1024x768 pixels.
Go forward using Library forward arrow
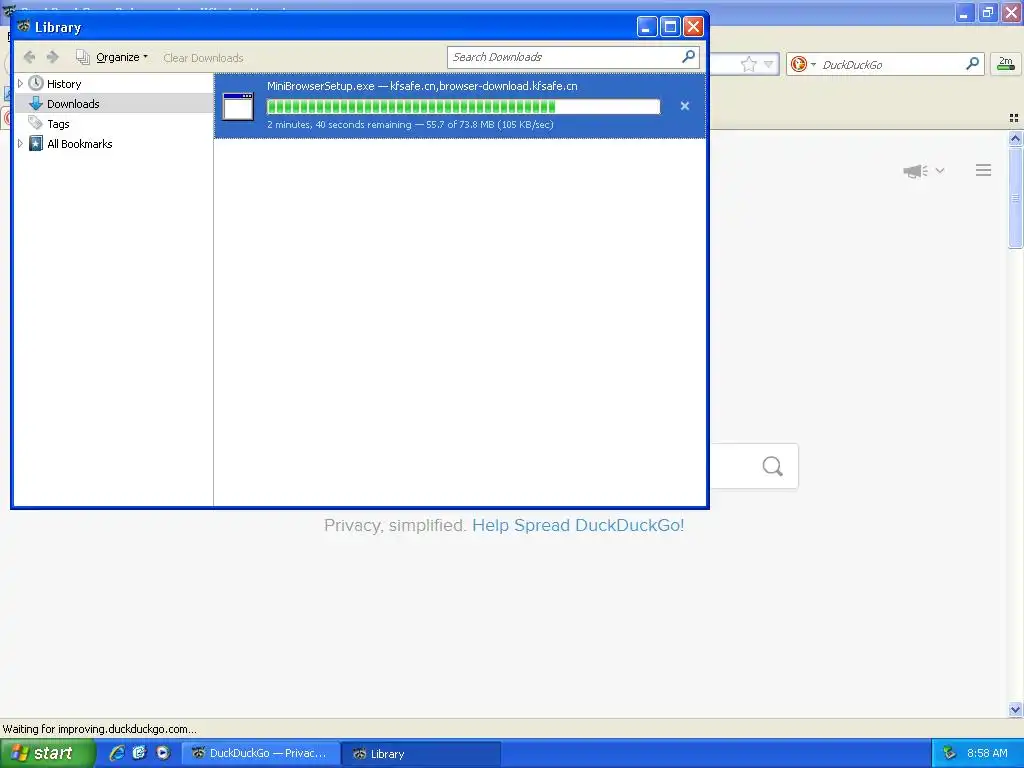coord(53,57)
